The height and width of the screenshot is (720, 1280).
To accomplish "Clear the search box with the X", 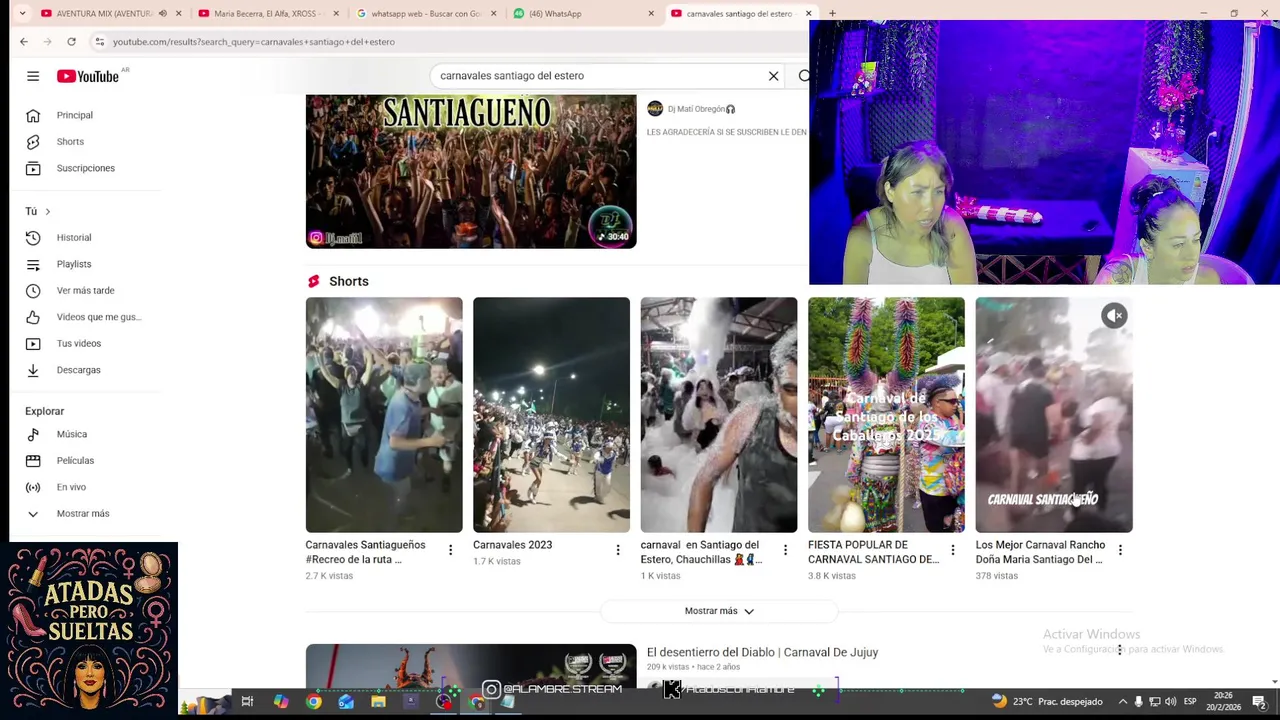I will click(x=773, y=76).
